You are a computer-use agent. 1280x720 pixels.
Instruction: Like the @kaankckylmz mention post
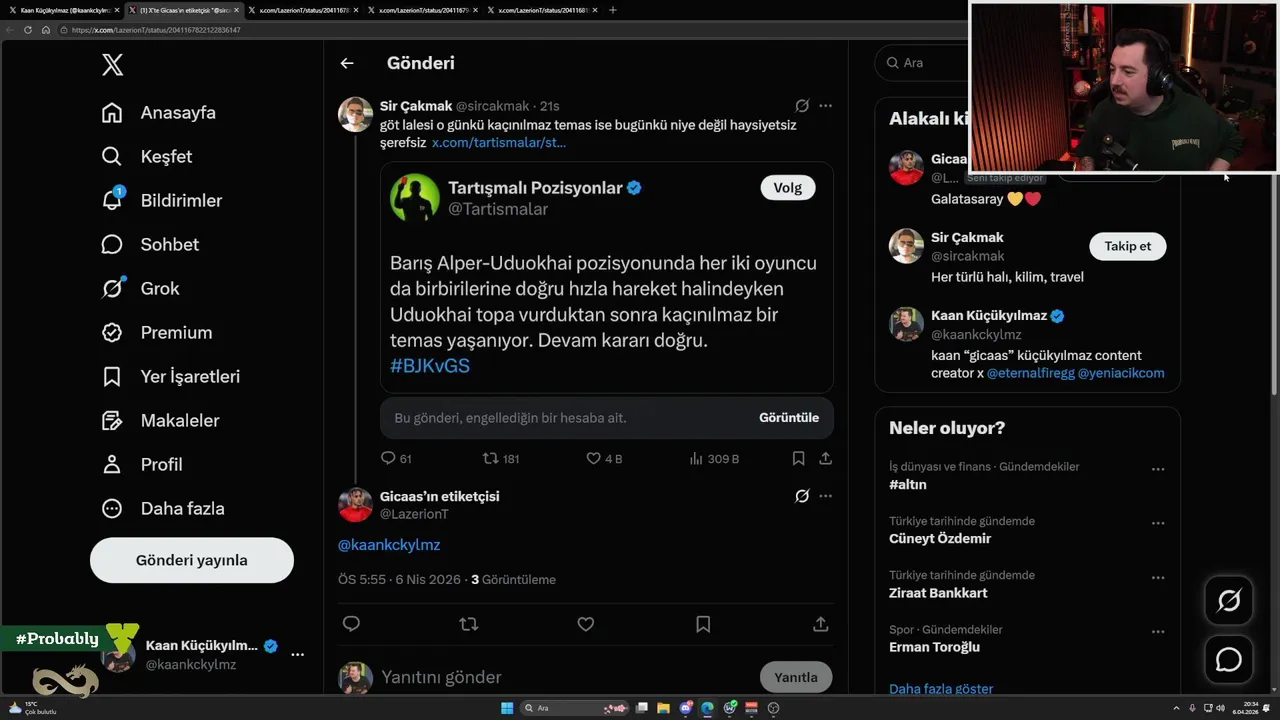(x=586, y=624)
